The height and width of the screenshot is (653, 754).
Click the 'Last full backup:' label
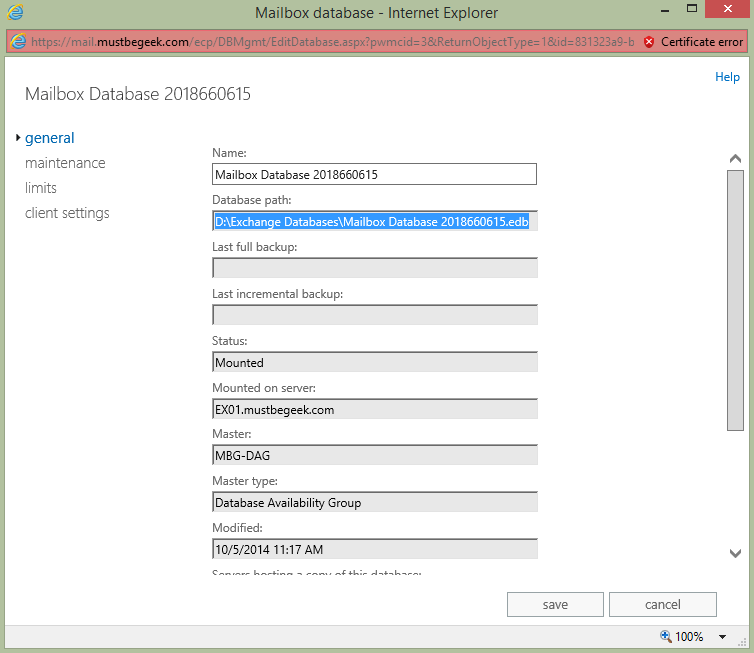click(254, 247)
